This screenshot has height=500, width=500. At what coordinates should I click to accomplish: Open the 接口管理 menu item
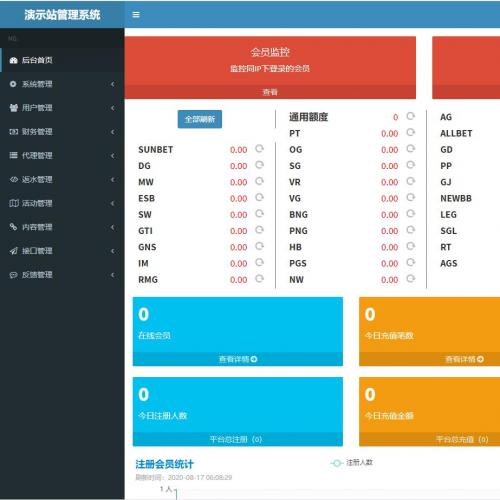pyautogui.click(x=62, y=251)
